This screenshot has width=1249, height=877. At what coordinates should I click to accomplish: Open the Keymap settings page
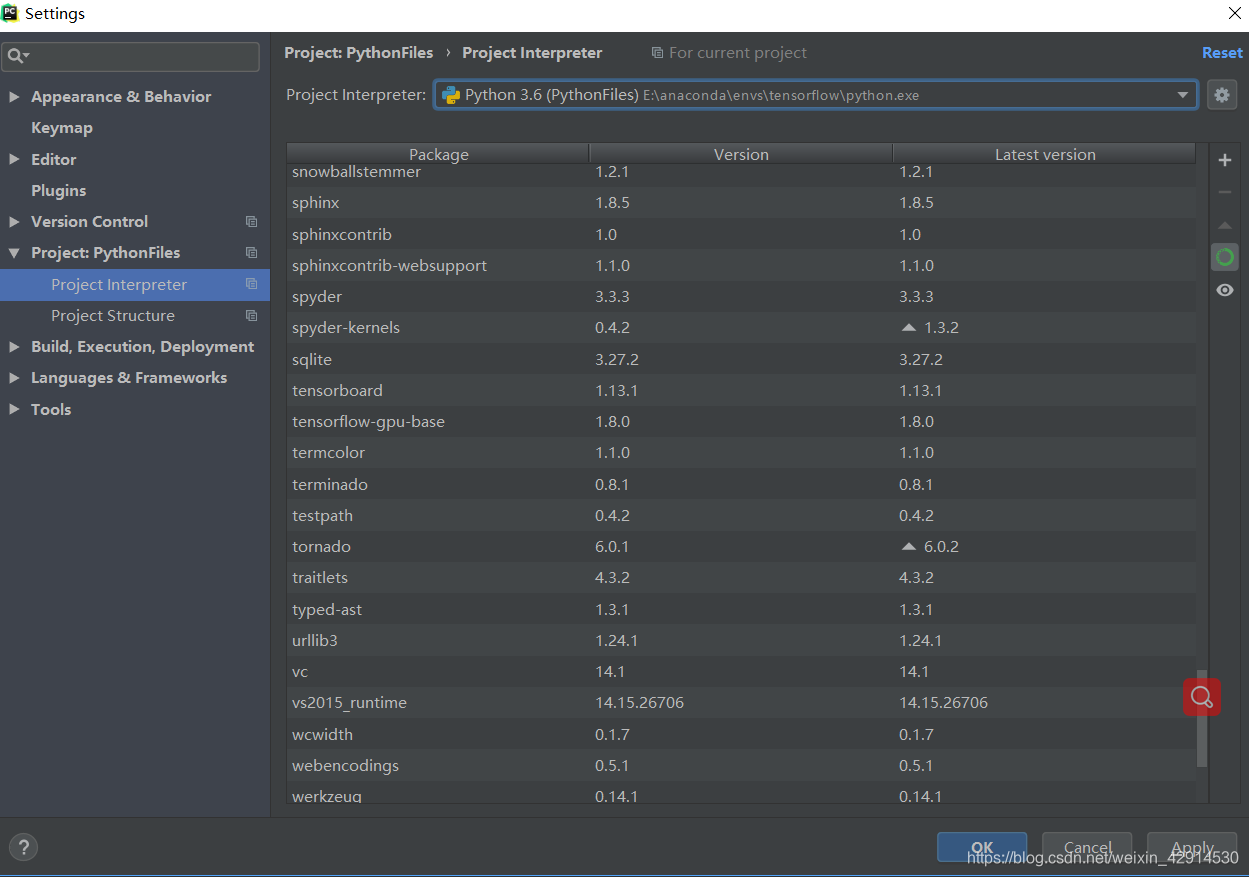[62, 128]
